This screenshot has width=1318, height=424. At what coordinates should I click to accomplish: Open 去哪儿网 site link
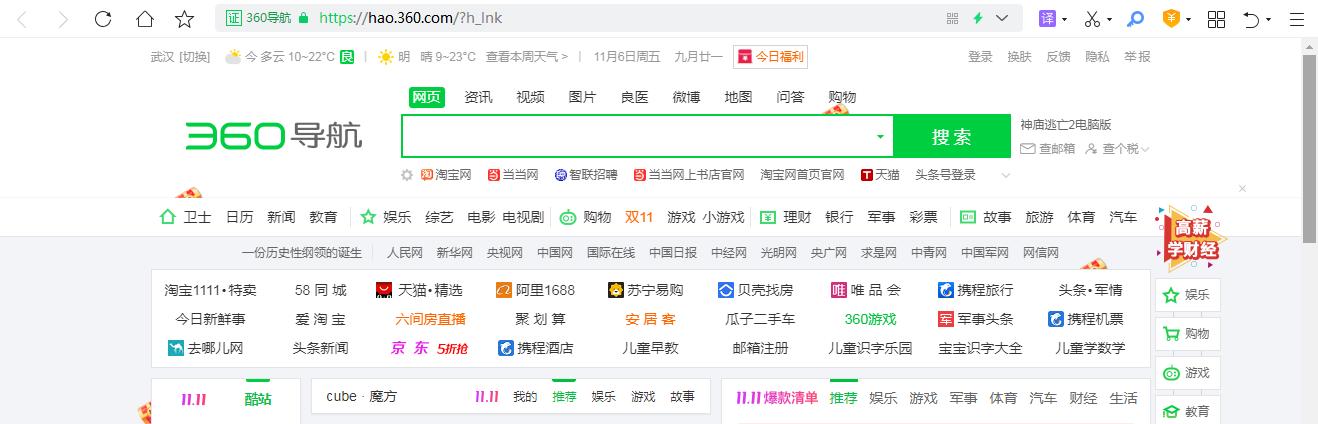click(x=205, y=348)
